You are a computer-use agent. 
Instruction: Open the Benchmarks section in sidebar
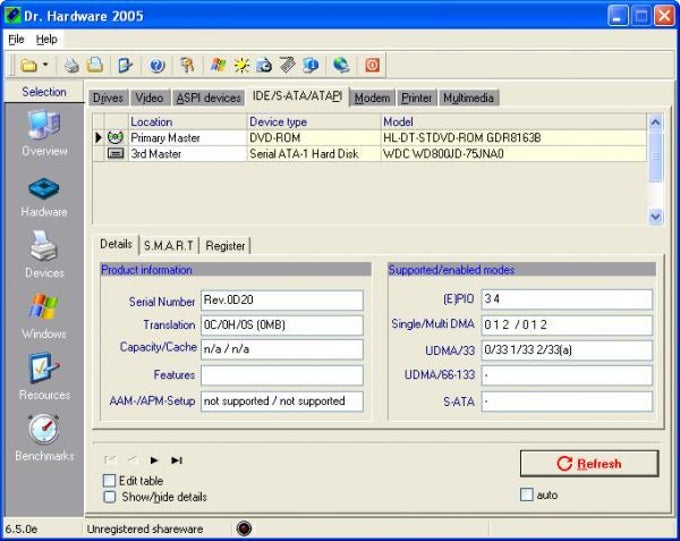pyautogui.click(x=44, y=438)
